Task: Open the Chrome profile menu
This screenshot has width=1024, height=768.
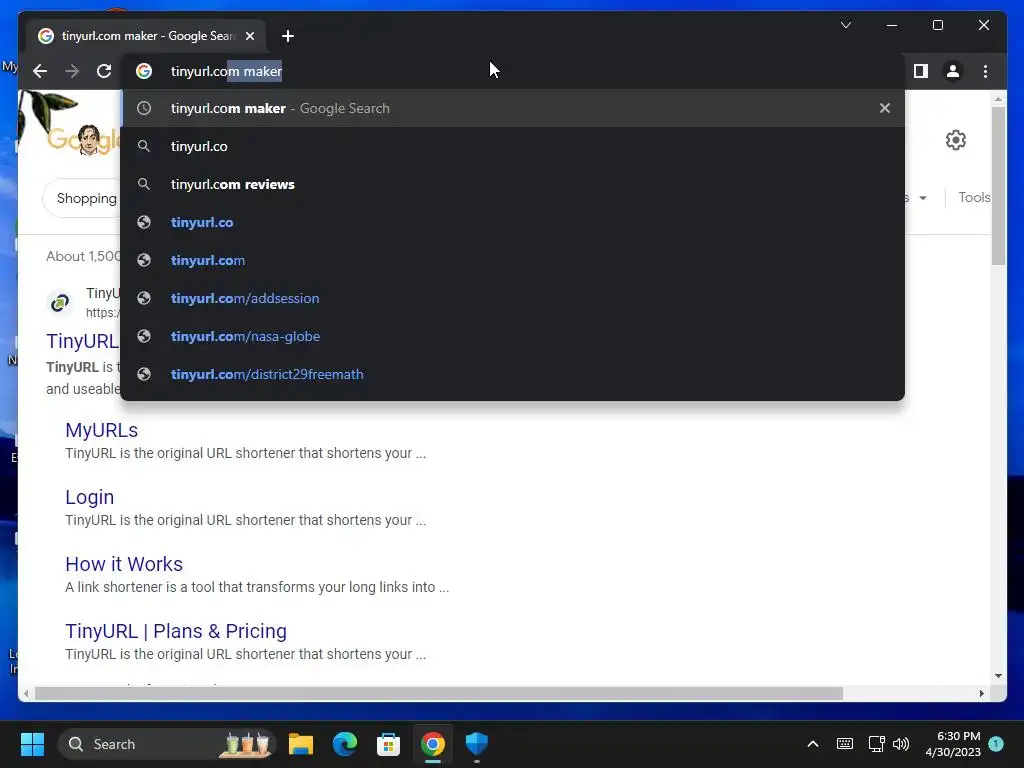Action: pyautogui.click(x=953, y=71)
